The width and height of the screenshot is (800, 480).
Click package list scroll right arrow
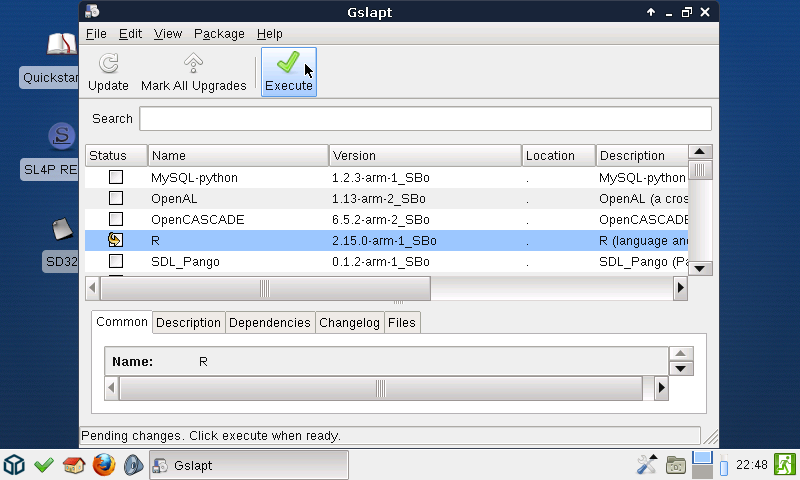tap(680, 288)
